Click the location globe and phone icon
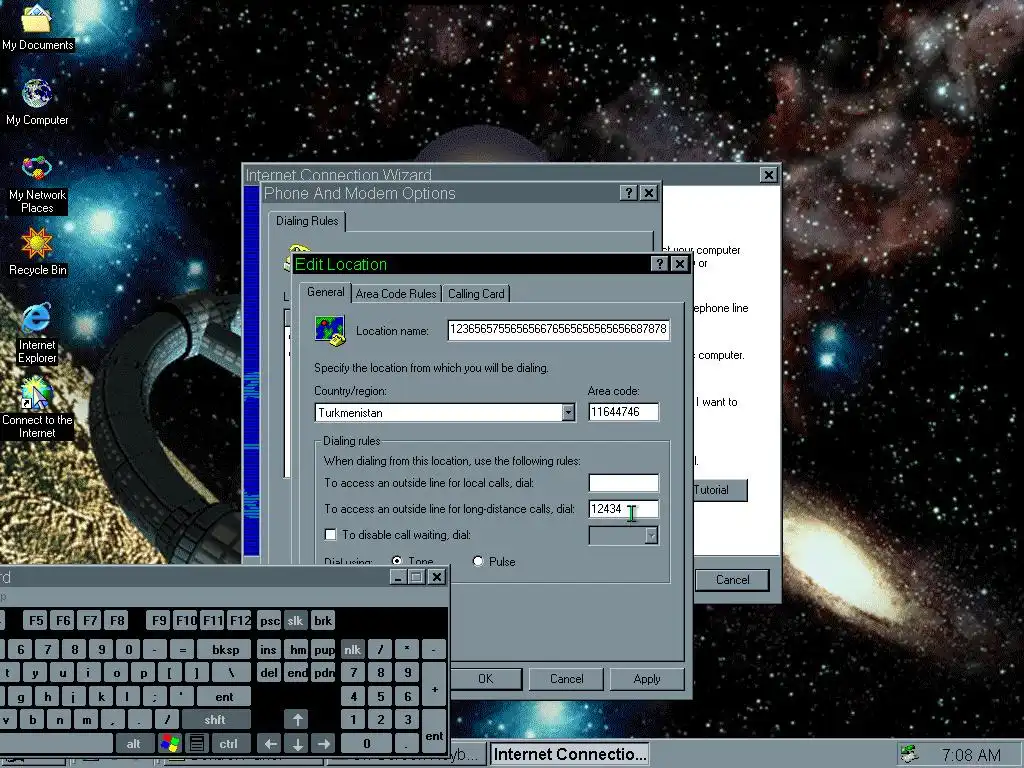This screenshot has width=1024, height=768. coord(330,330)
